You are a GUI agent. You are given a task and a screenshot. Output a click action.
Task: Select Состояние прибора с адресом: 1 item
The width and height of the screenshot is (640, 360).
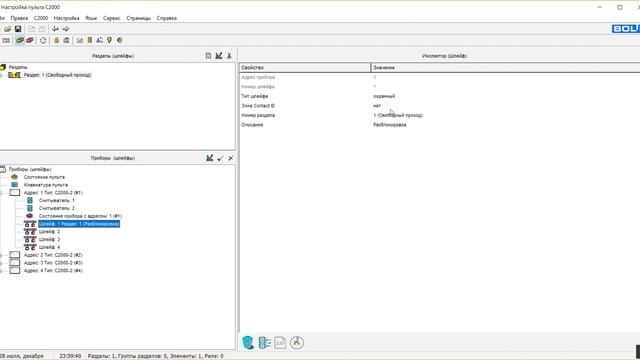click(x=80, y=216)
